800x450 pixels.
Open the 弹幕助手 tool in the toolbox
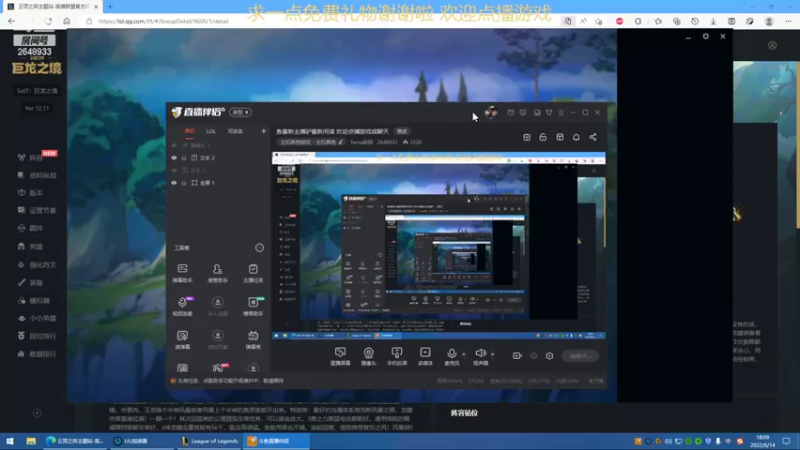(182, 272)
